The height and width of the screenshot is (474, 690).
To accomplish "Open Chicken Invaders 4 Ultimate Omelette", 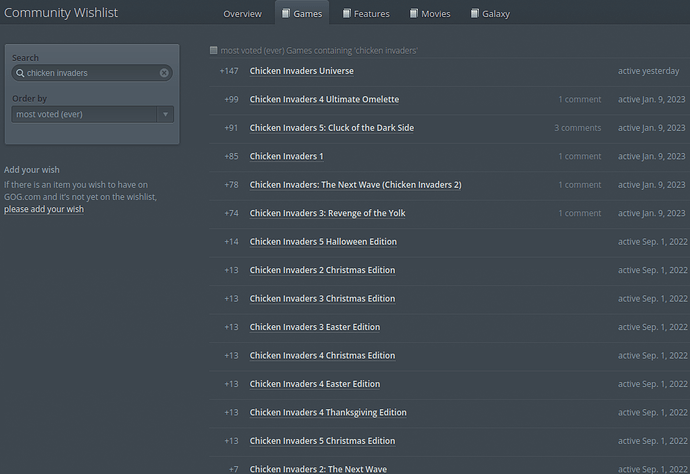I will [x=324, y=99].
